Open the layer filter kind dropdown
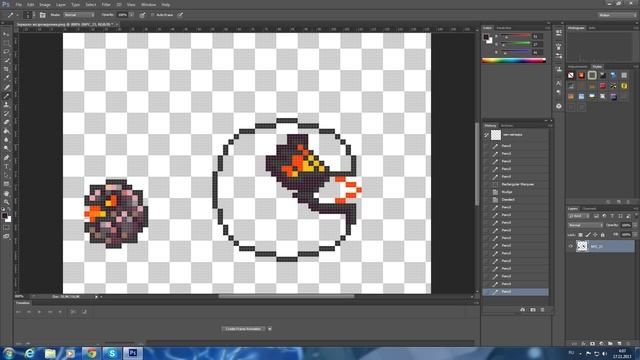 pos(579,216)
